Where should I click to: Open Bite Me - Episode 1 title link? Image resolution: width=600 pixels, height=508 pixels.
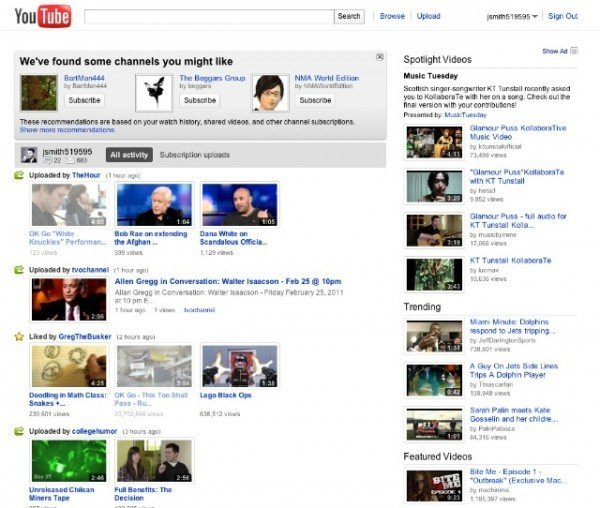coord(518,476)
